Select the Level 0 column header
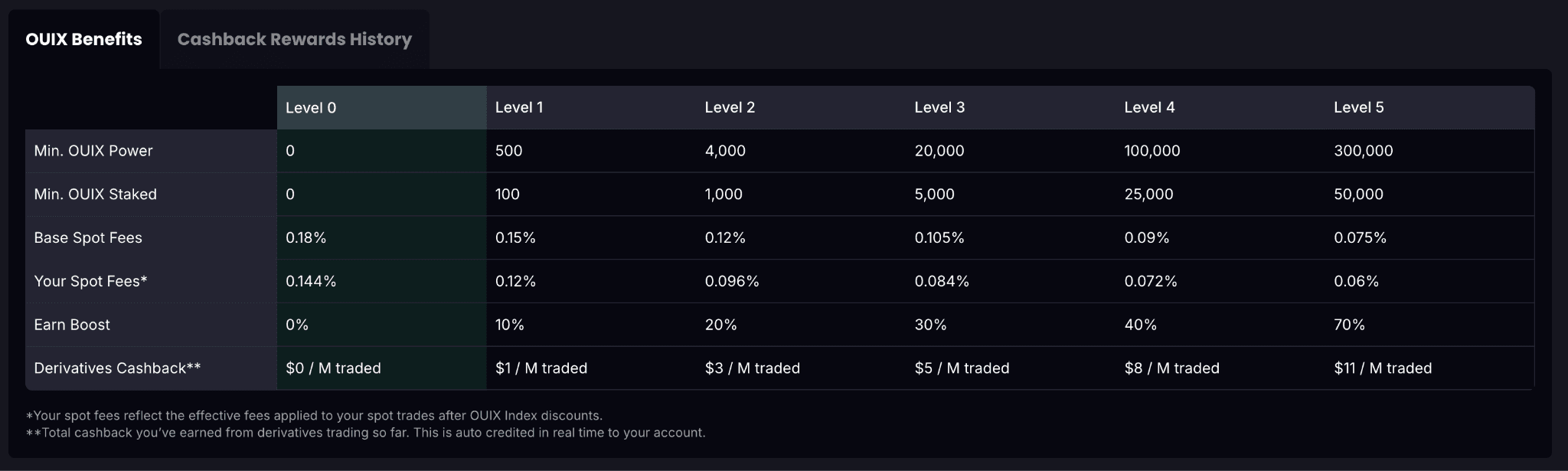Image resolution: width=1568 pixels, height=471 pixels. pyautogui.click(x=311, y=108)
